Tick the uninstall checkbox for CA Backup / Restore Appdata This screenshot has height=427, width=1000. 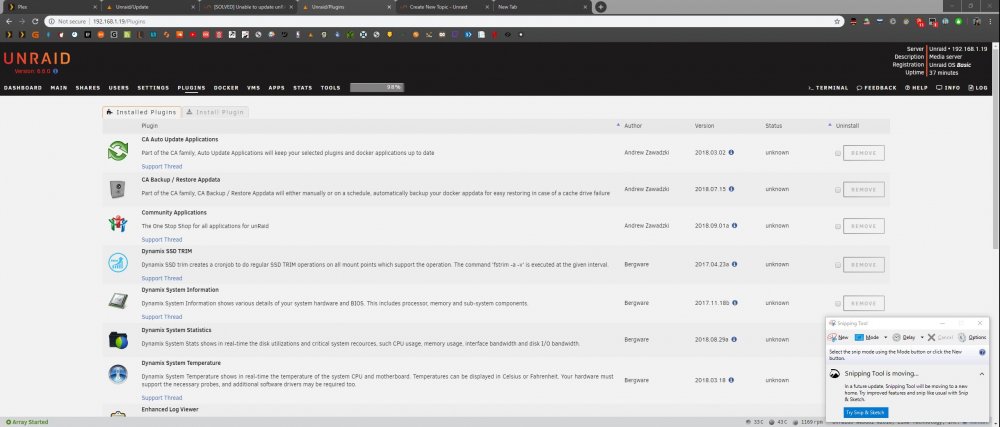tap(837, 190)
